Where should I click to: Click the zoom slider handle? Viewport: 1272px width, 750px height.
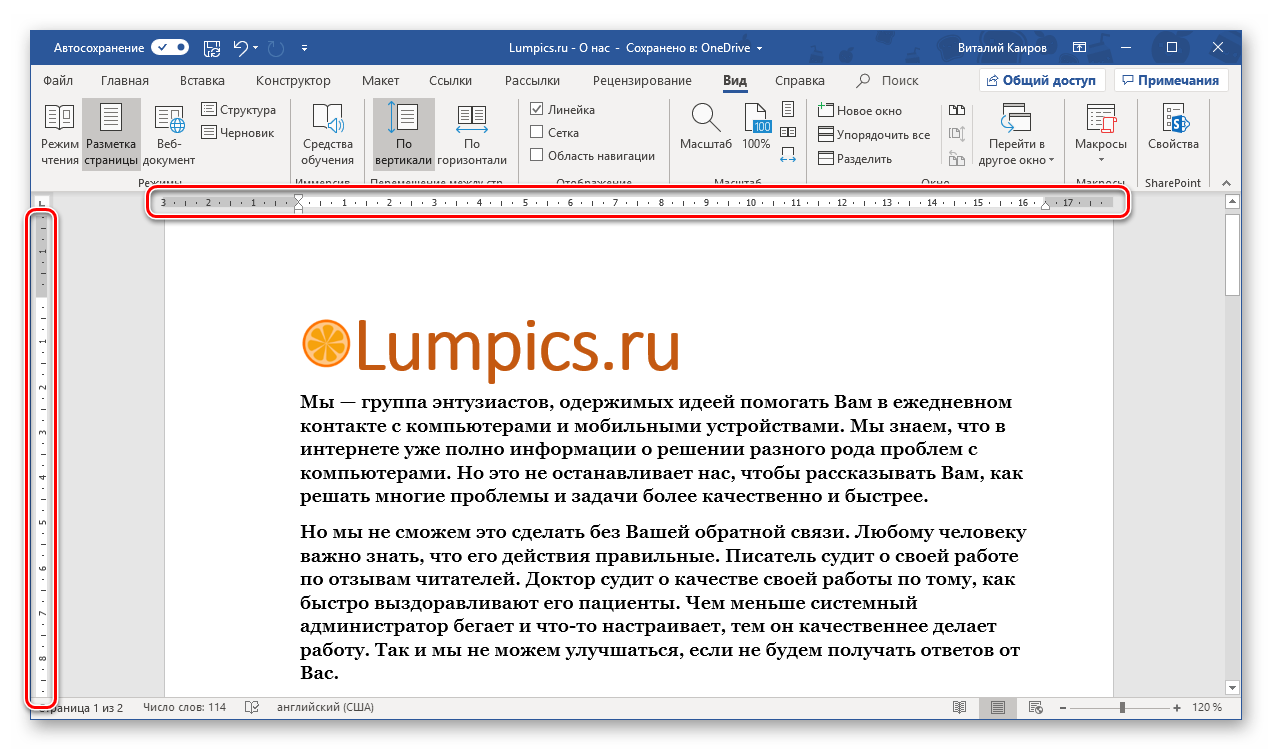click(x=1123, y=707)
